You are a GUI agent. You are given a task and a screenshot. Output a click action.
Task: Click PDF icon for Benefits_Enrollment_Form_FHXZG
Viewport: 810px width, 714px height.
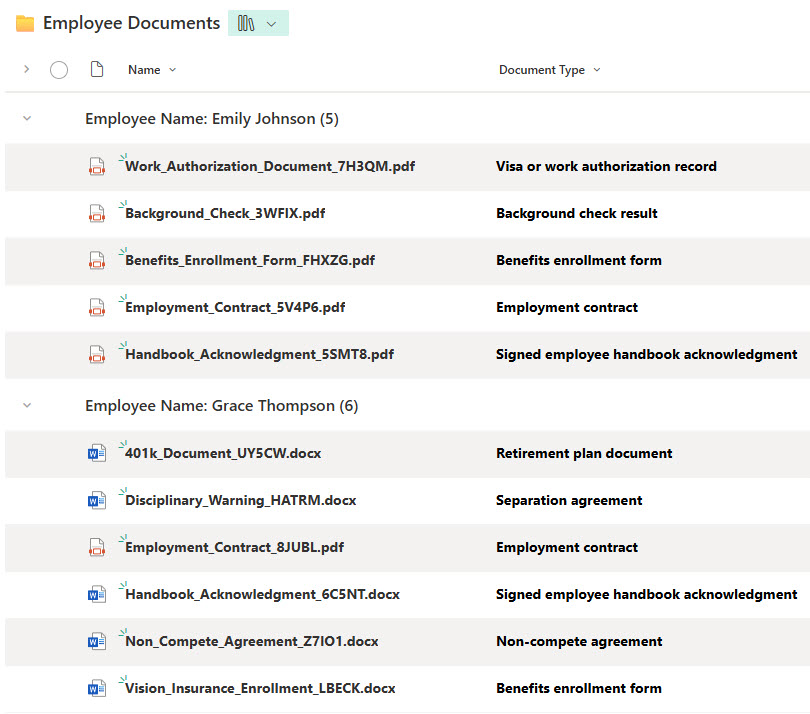coord(97,260)
